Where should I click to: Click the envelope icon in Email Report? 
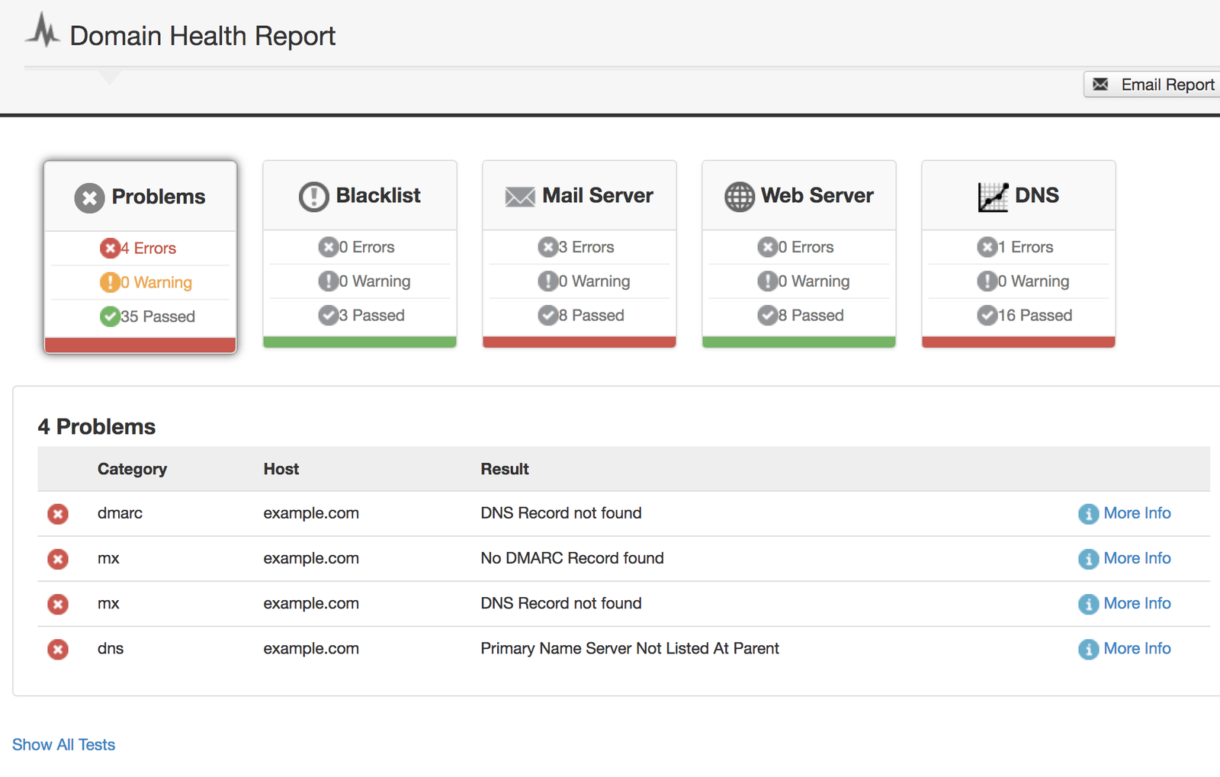1100,85
